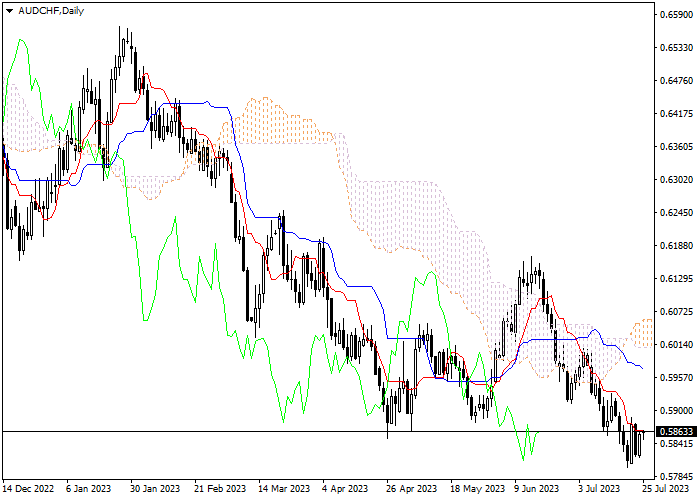Click the 0.62450 price axis label
The height and width of the screenshot is (500, 700).
[x=676, y=213]
